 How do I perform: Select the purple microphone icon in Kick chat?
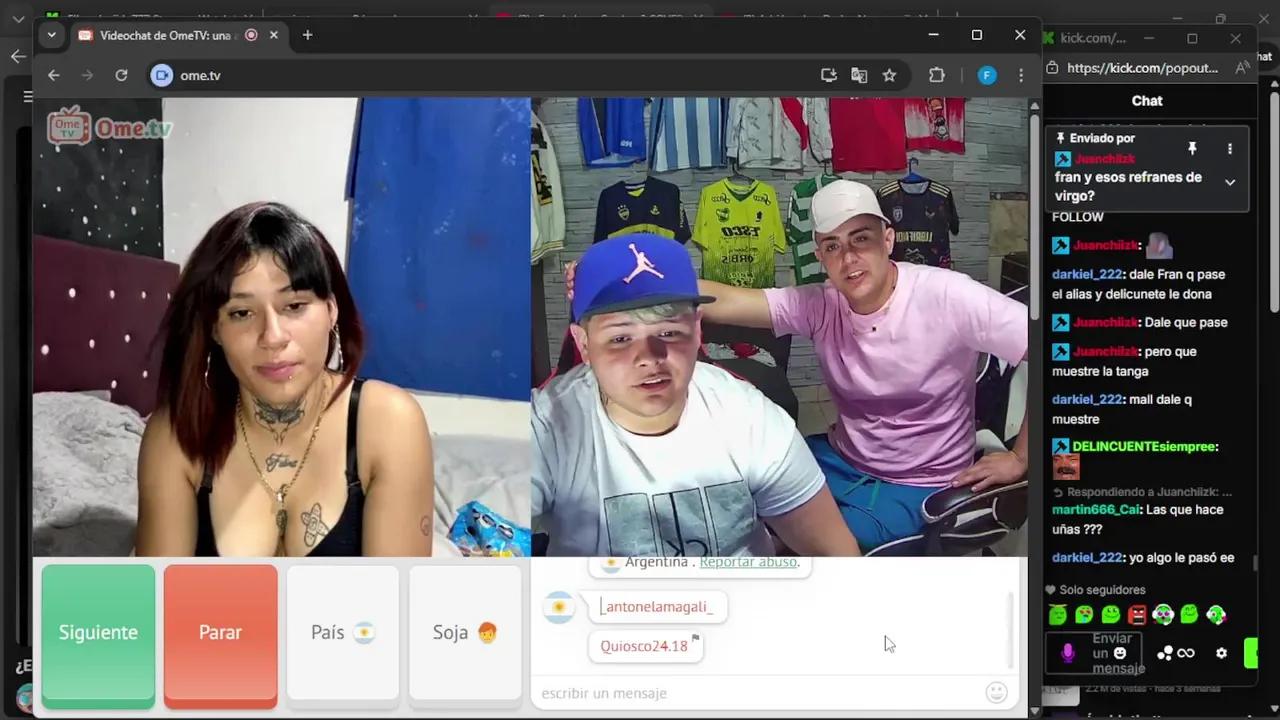(x=1068, y=651)
